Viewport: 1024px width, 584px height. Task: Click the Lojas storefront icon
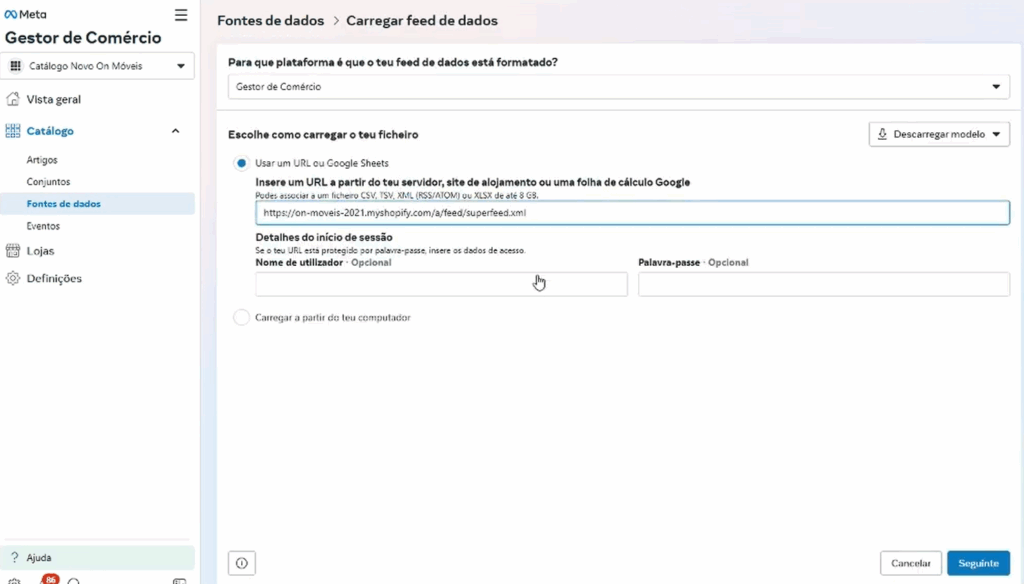(x=13, y=251)
